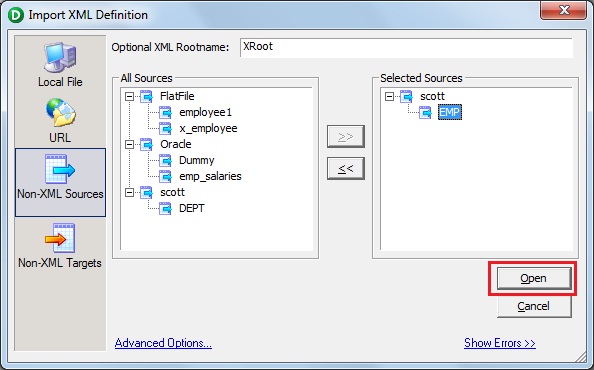The image size is (594, 370).
Task: Click the Optional XML Rootname field
Action: 406,47
